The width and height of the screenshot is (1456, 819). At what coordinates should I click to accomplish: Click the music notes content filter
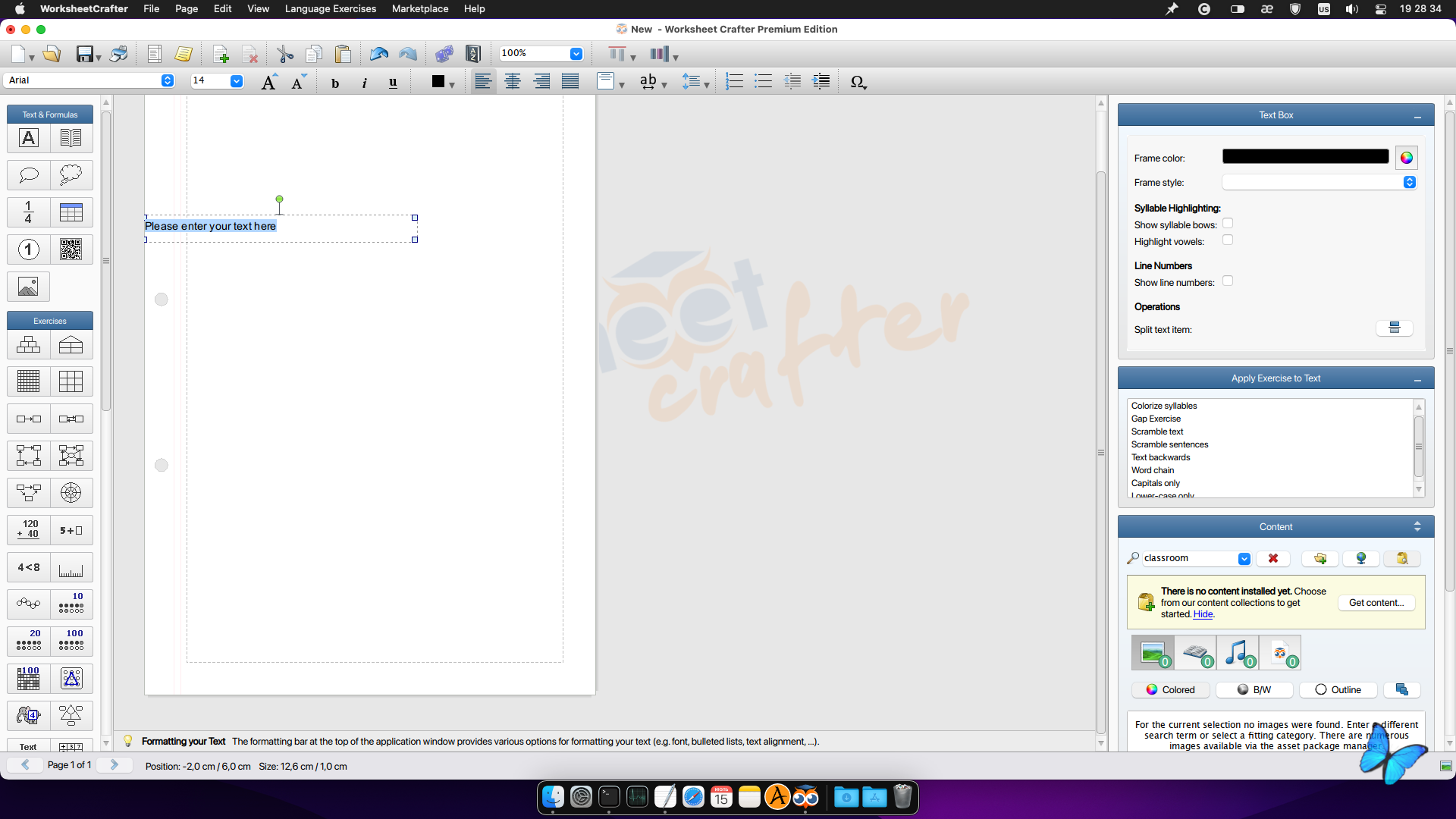tap(1237, 653)
